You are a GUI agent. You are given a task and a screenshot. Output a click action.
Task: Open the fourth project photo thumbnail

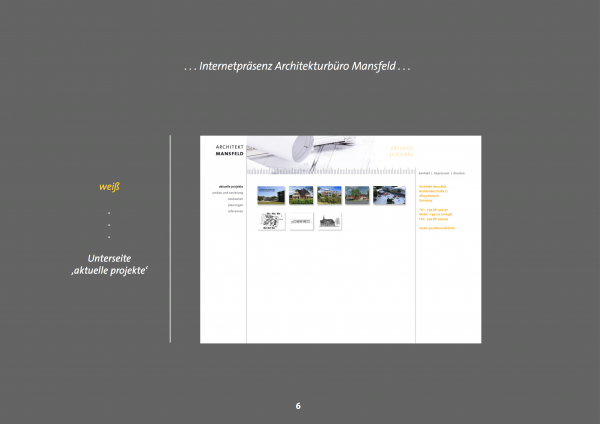point(358,195)
